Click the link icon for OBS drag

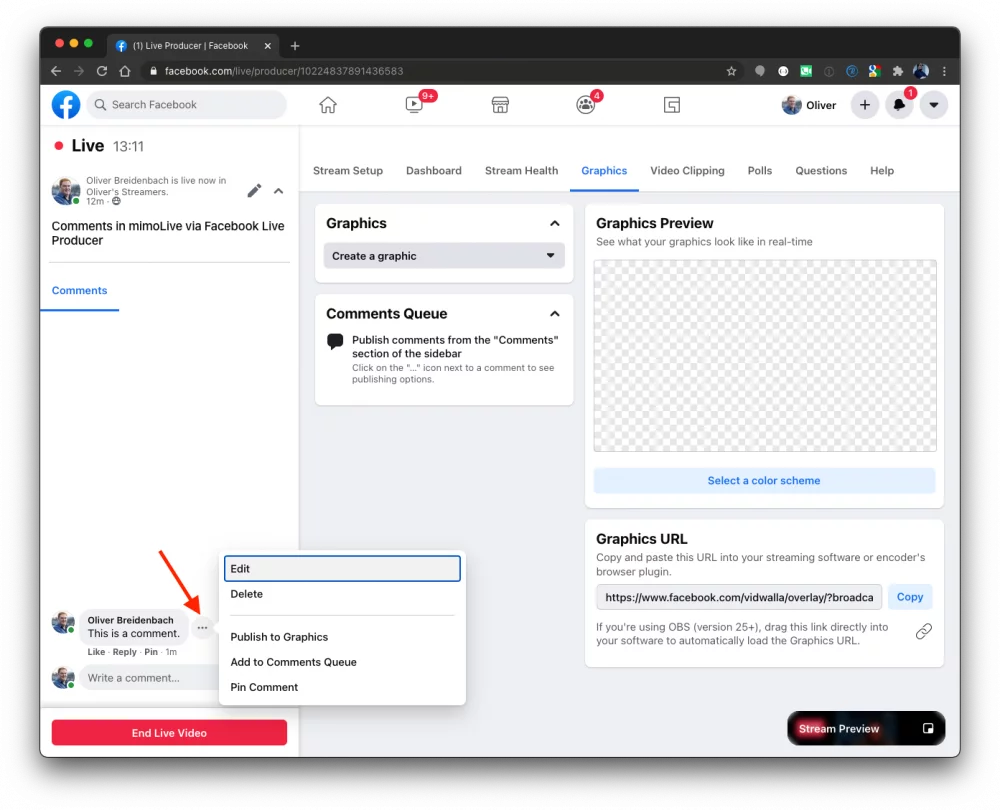point(923,631)
